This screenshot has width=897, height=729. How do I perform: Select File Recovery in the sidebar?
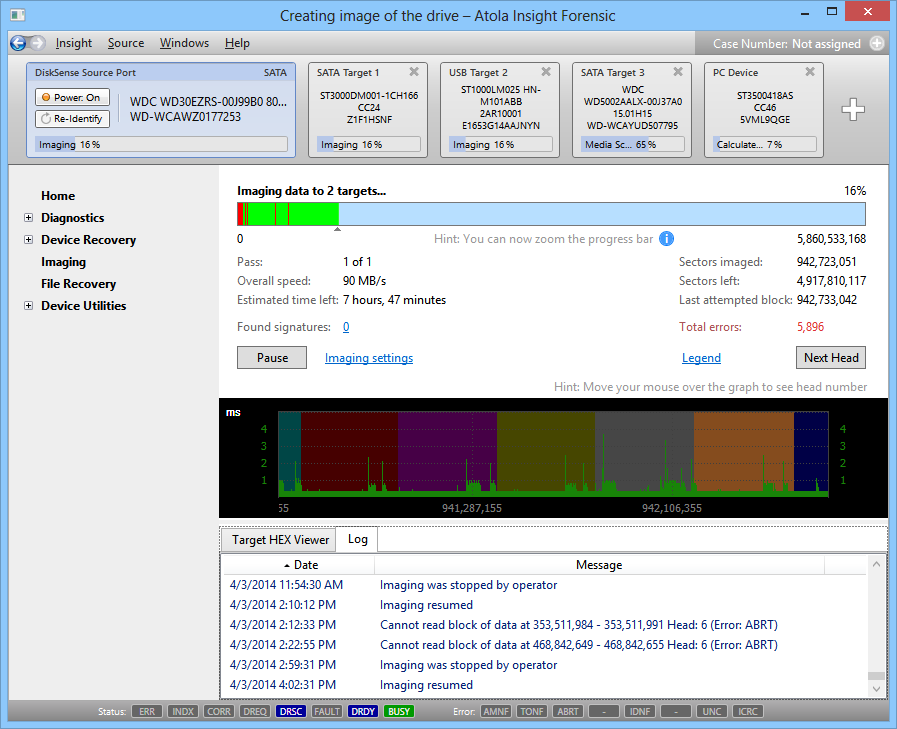pyautogui.click(x=78, y=284)
